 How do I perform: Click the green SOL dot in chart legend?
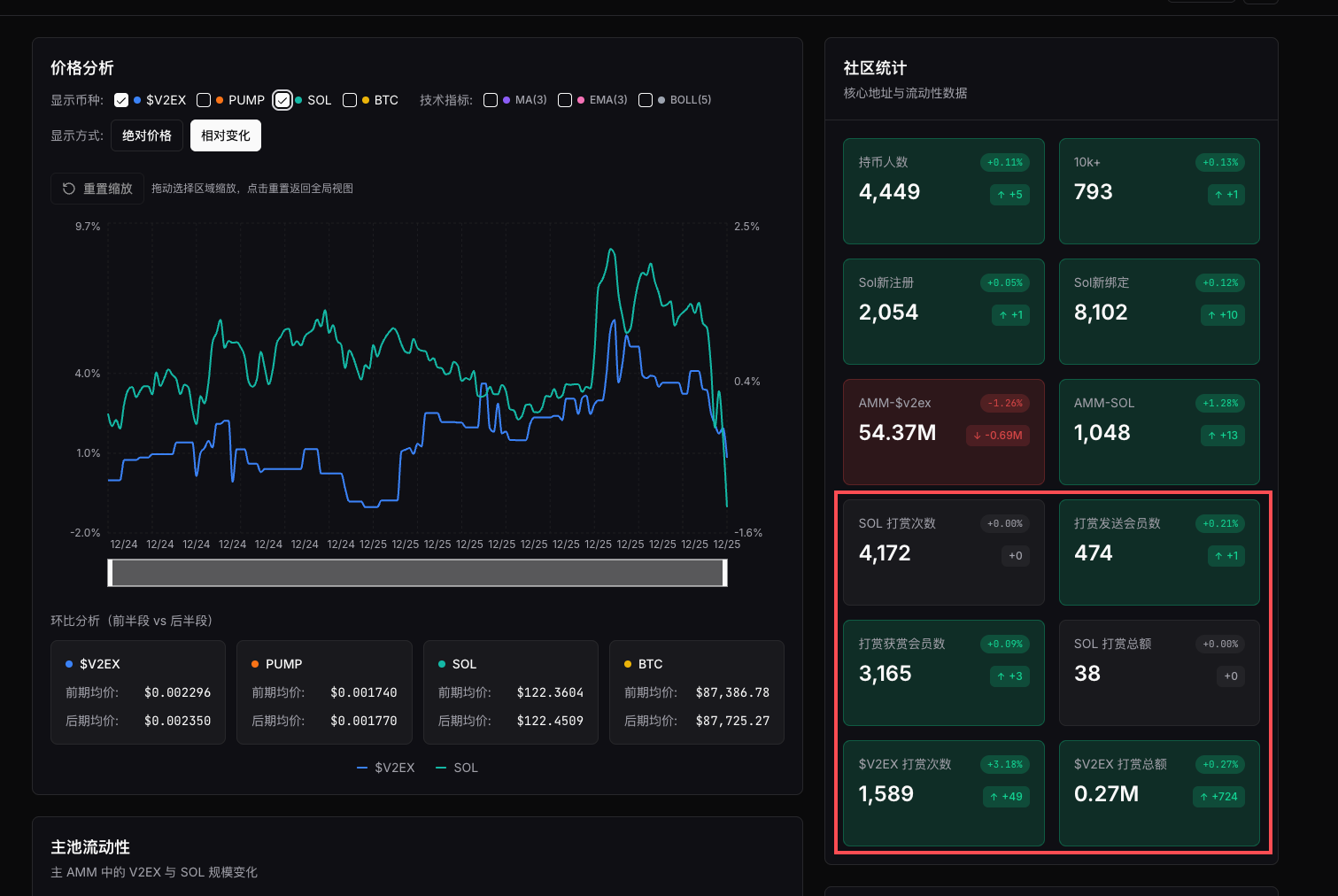click(x=300, y=100)
